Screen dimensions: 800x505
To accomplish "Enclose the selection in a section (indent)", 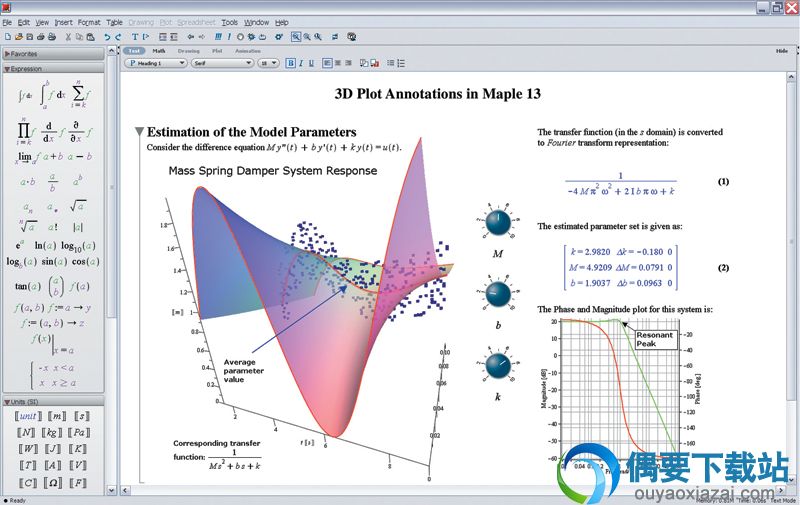I will 163,37.
